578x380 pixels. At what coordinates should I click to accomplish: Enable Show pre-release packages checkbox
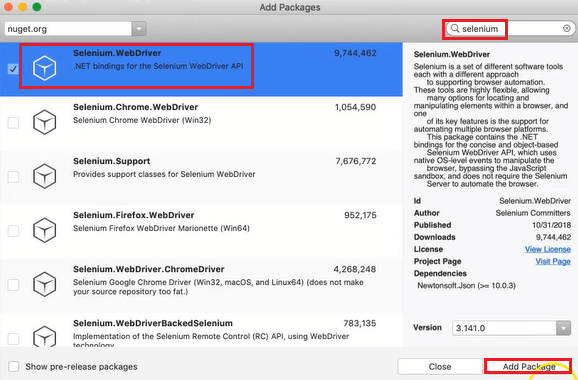click(x=14, y=366)
